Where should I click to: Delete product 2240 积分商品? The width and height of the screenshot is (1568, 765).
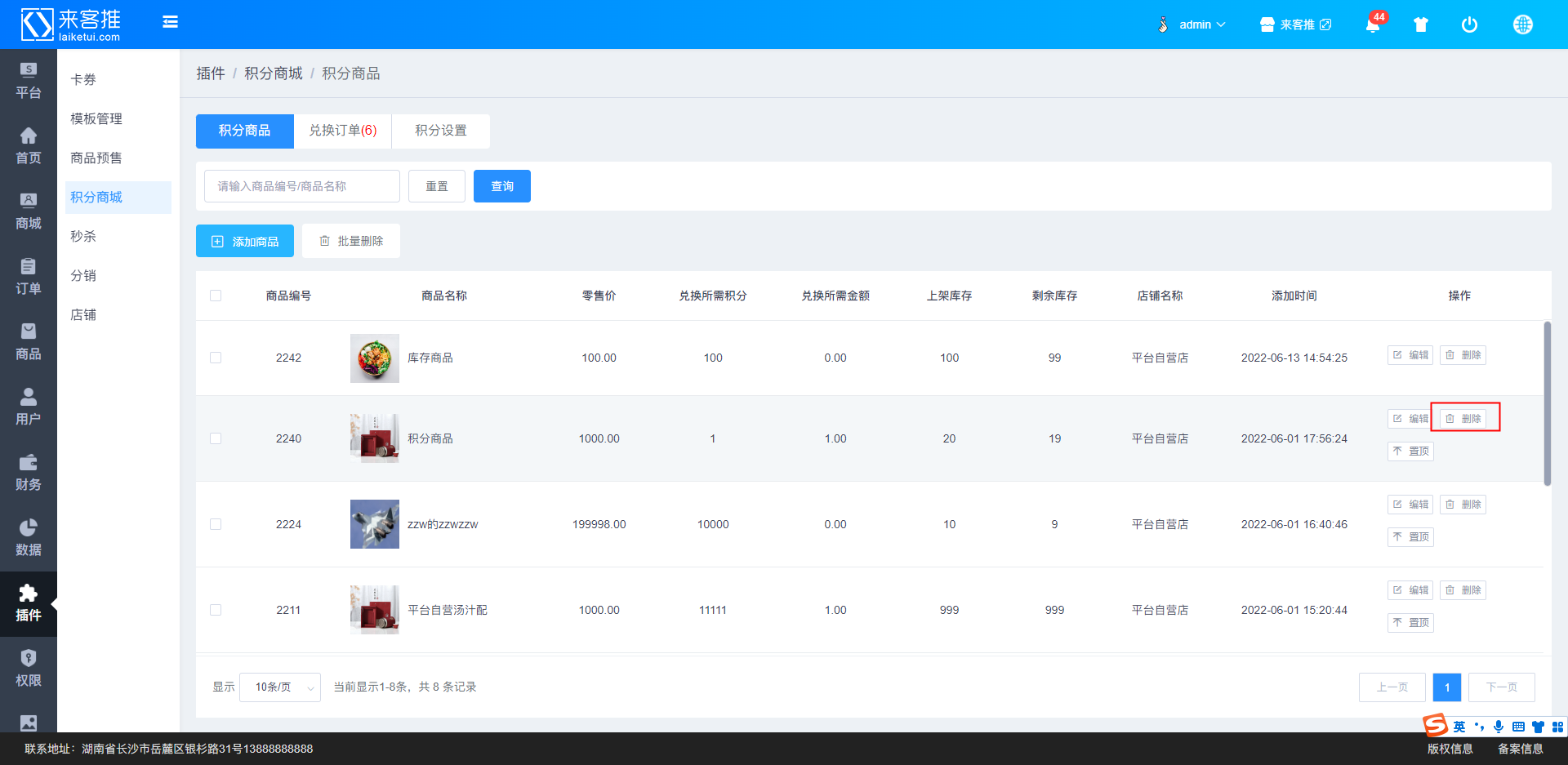coord(1463,419)
